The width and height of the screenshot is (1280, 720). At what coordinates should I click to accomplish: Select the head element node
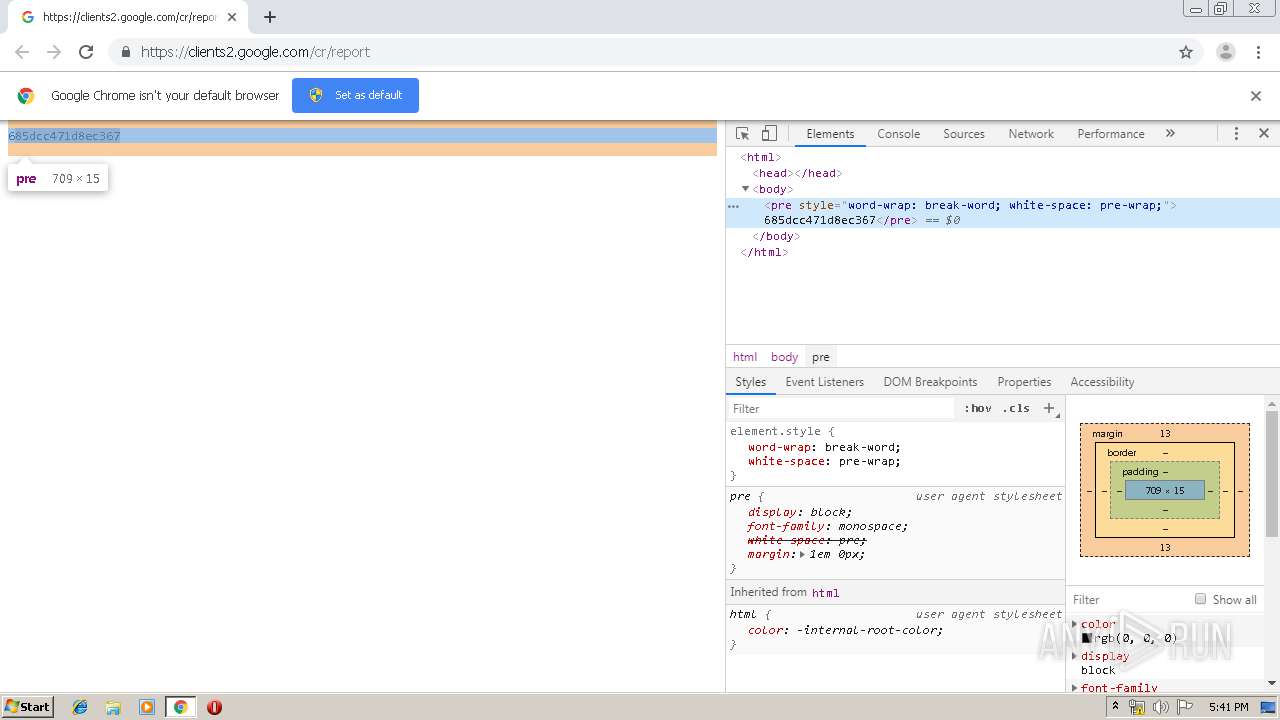click(x=798, y=173)
